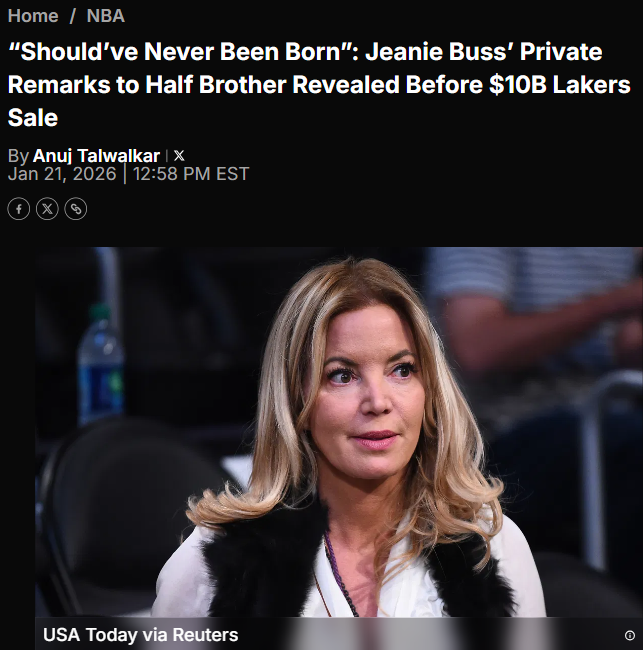The image size is (643, 650).
Task: Go to Home breadcrumb link
Action: (x=33, y=16)
